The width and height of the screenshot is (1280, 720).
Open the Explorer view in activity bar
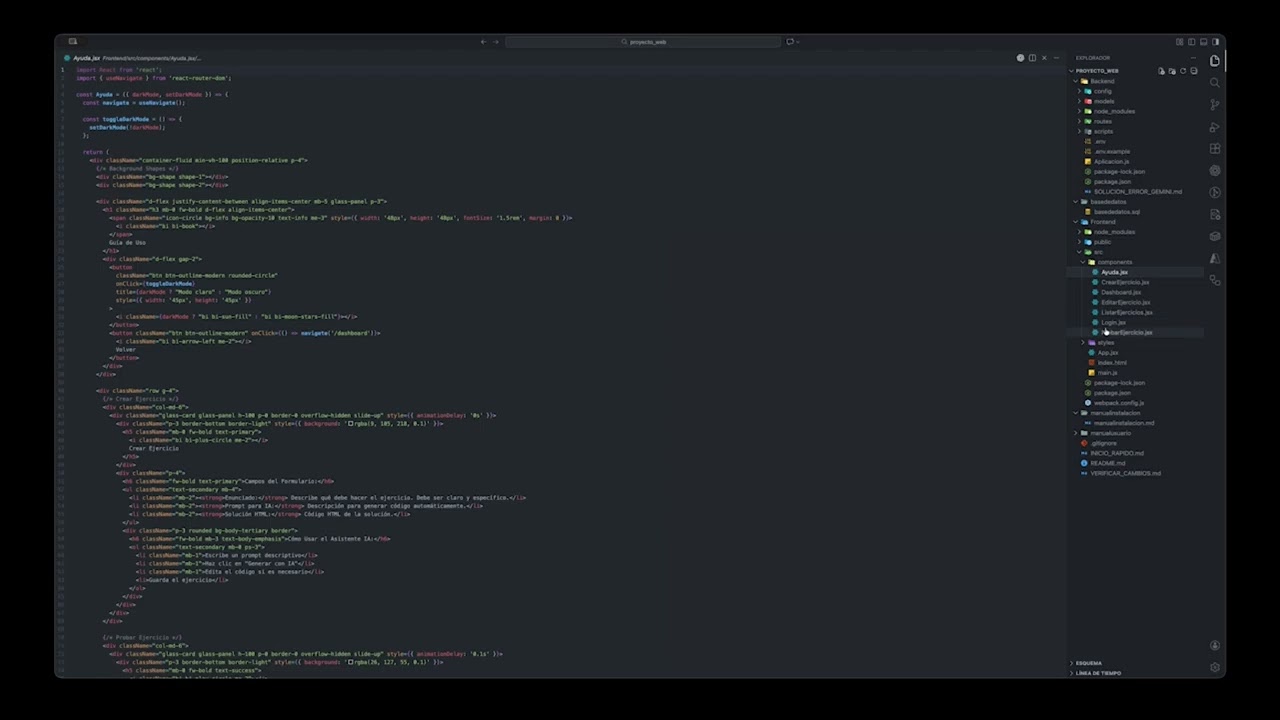point(1215,61)
